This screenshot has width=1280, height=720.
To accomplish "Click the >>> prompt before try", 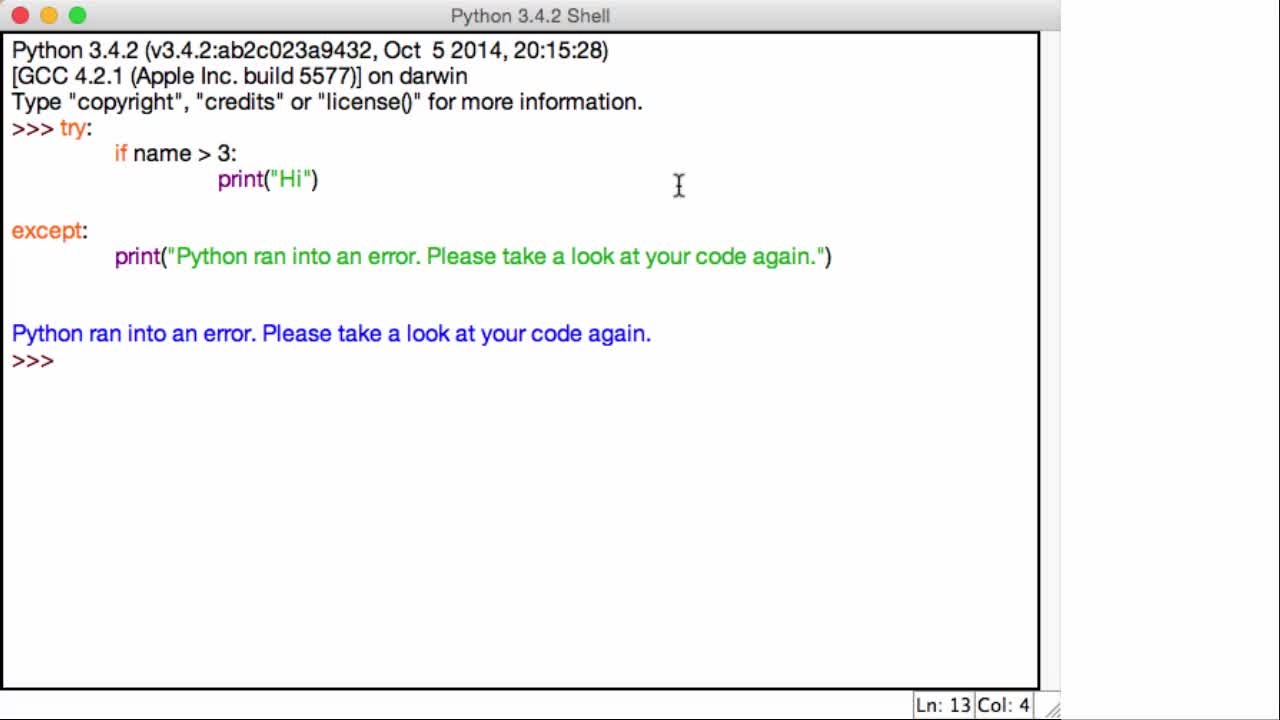I will click(33, 128).
